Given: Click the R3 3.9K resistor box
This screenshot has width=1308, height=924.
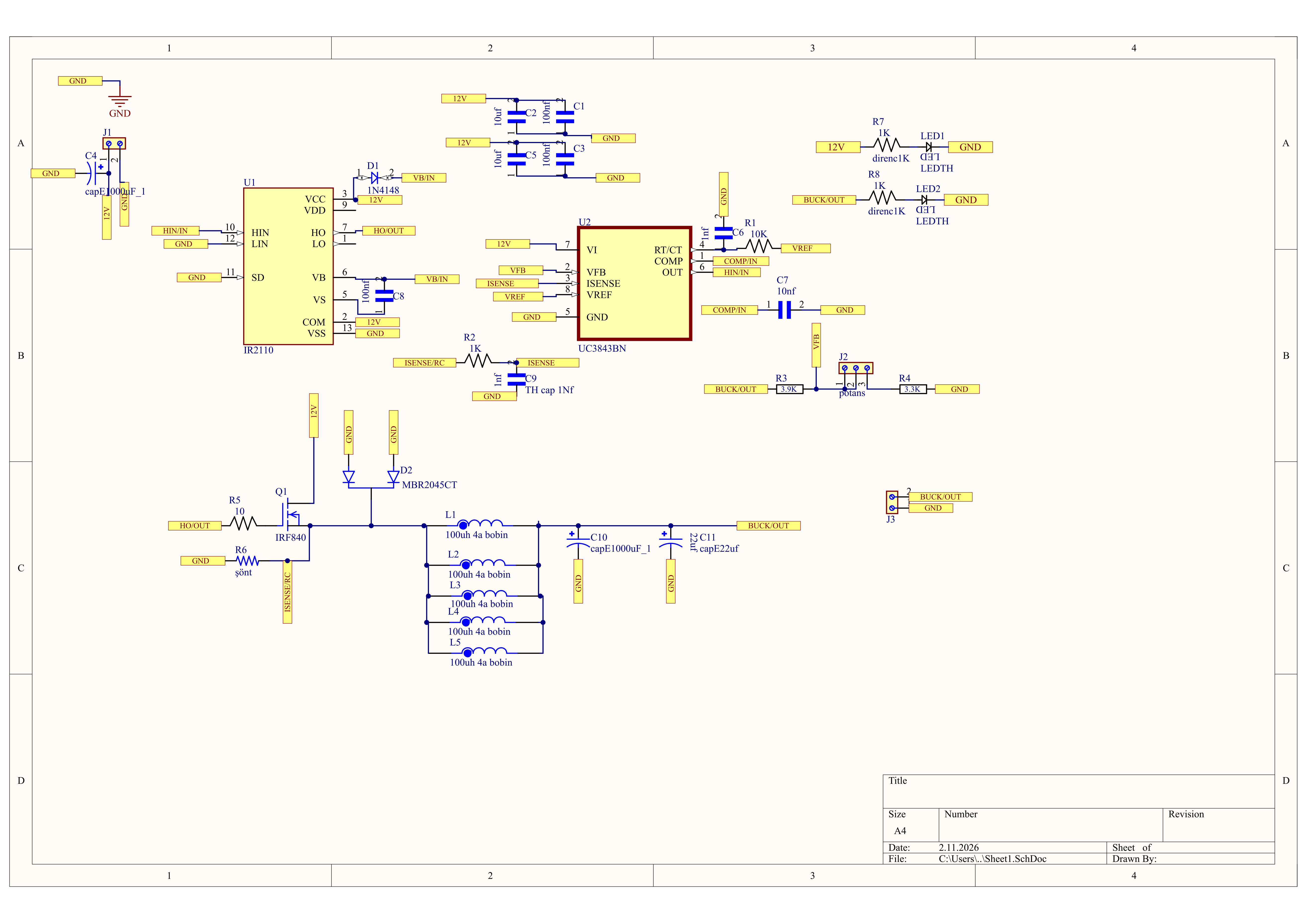Looking at the screenshot, I should click(x=789, y=390).
